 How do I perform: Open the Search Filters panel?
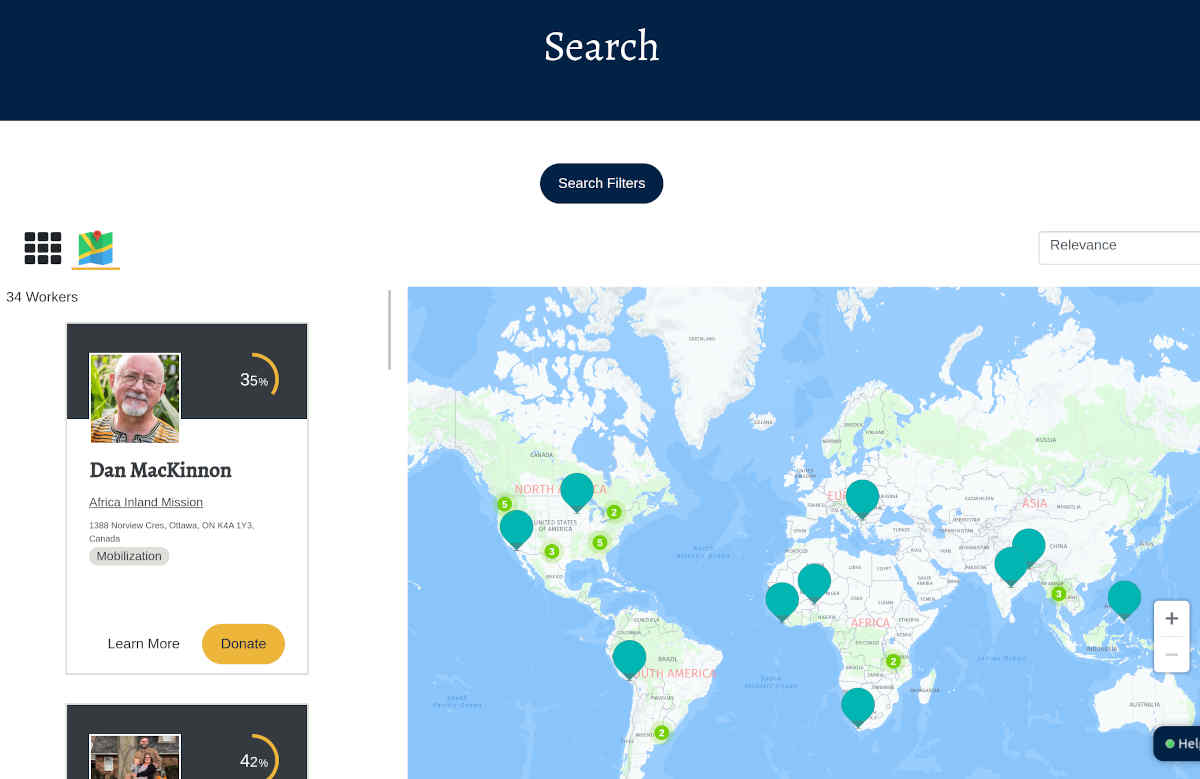[601, 183]
